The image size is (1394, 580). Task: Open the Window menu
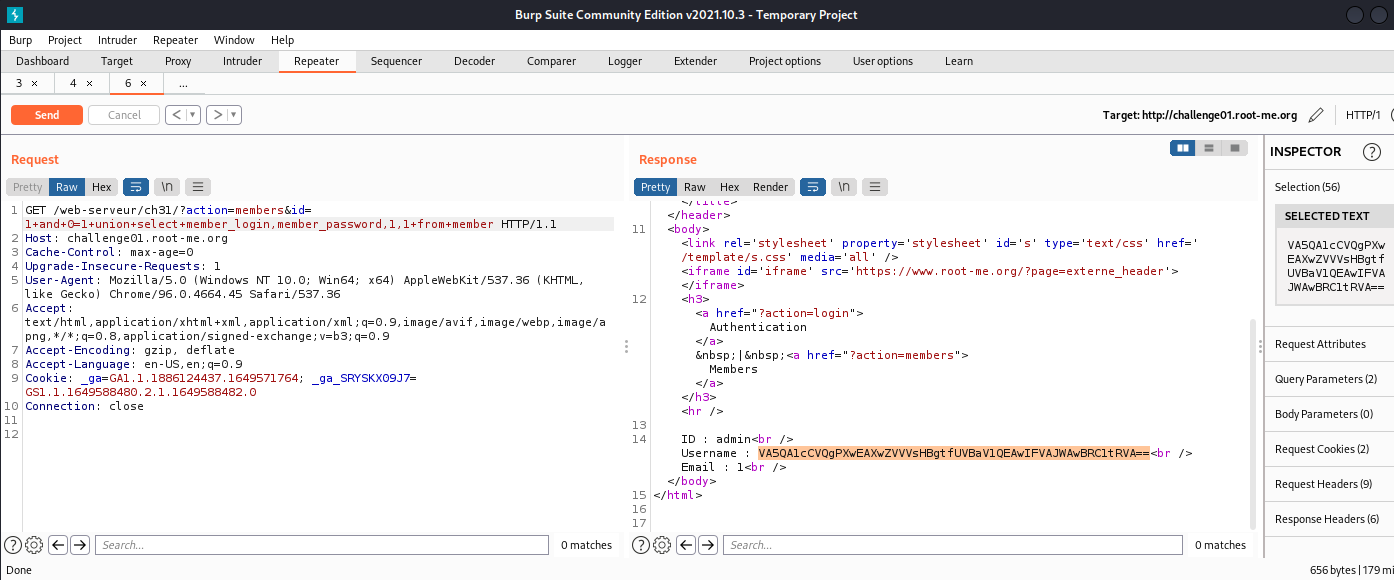[234, 40]
